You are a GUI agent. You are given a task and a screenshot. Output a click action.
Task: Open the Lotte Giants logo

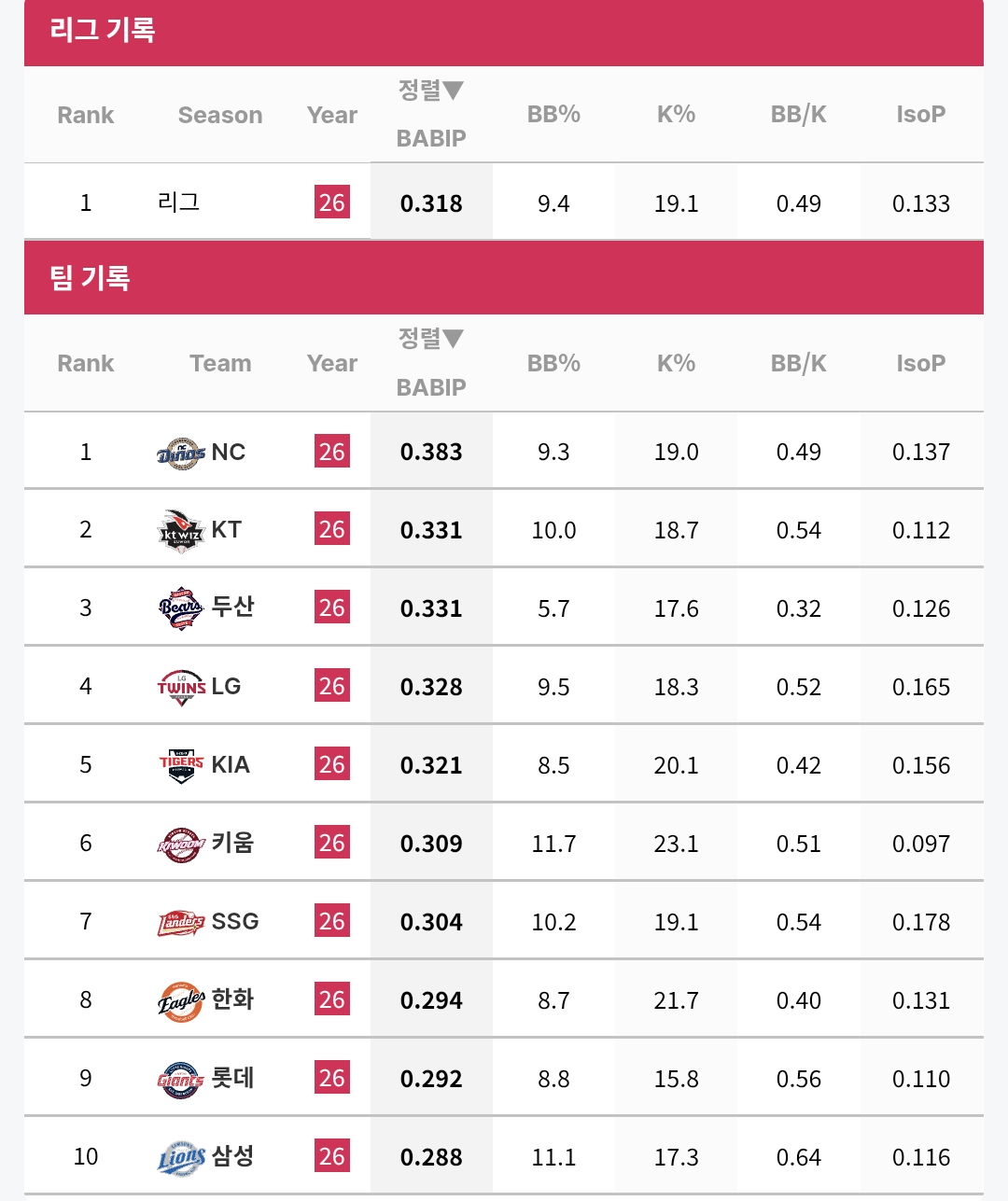click(x=181, y=1080)
